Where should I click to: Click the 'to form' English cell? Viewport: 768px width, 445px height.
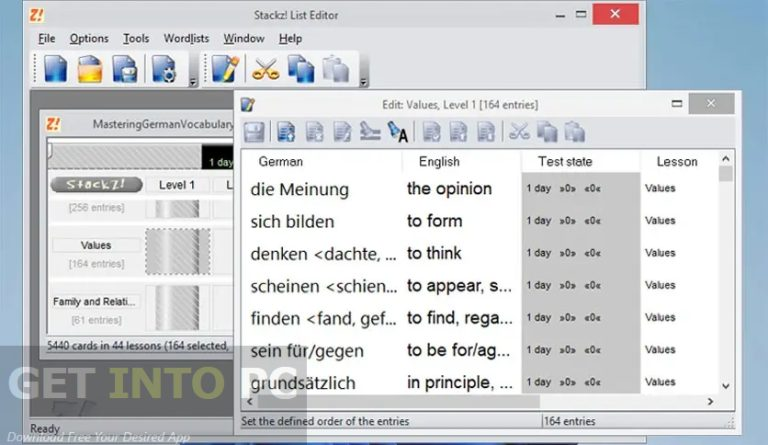click(434, 221)
